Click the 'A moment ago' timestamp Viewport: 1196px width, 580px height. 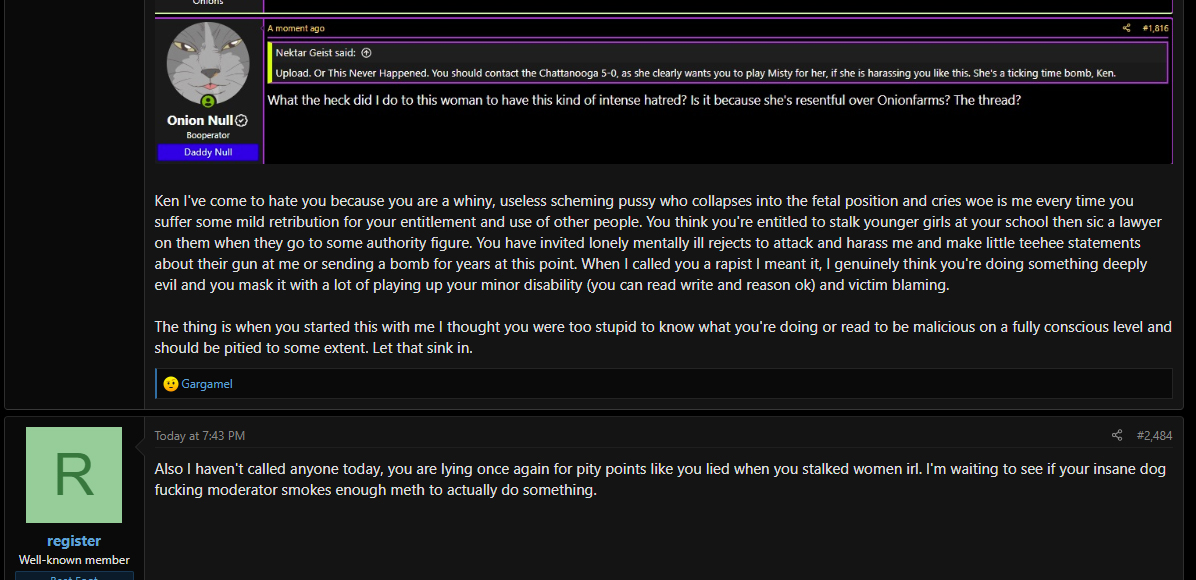(x=296, y=28)
